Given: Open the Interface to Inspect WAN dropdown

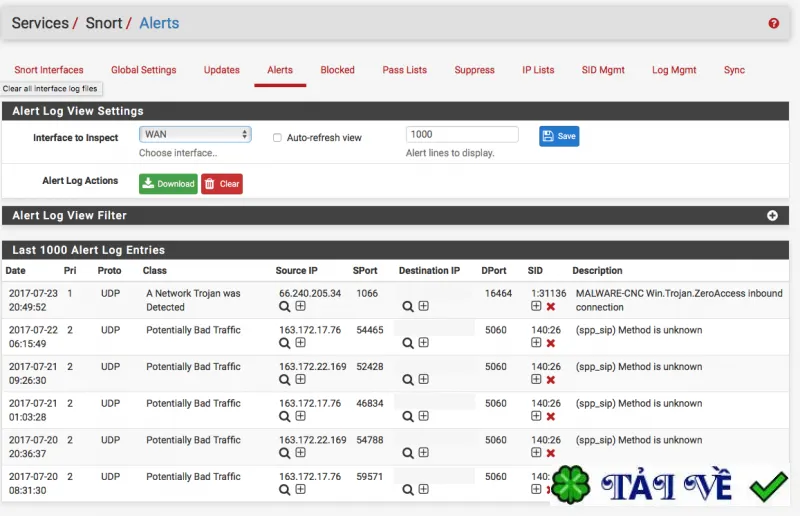Looking at the screenshot, I should (x=195, y=135).
